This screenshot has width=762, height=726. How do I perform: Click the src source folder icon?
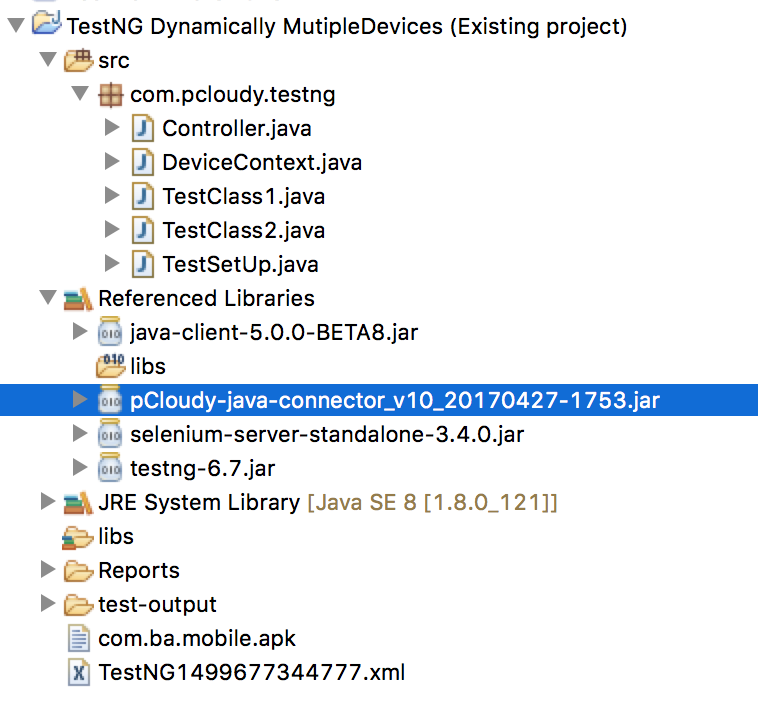click(78, 60)
